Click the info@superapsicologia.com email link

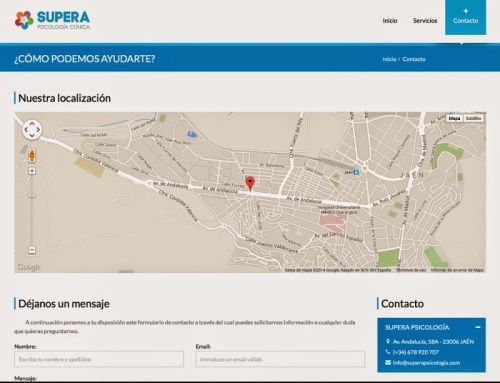tap(426, 363)
